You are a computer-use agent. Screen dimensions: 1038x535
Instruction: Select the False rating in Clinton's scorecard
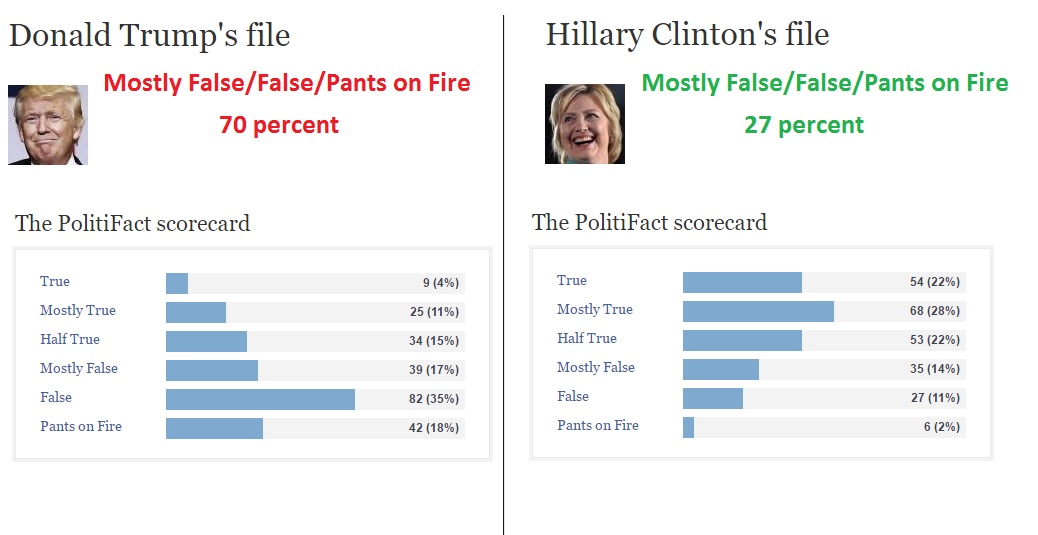573,397
